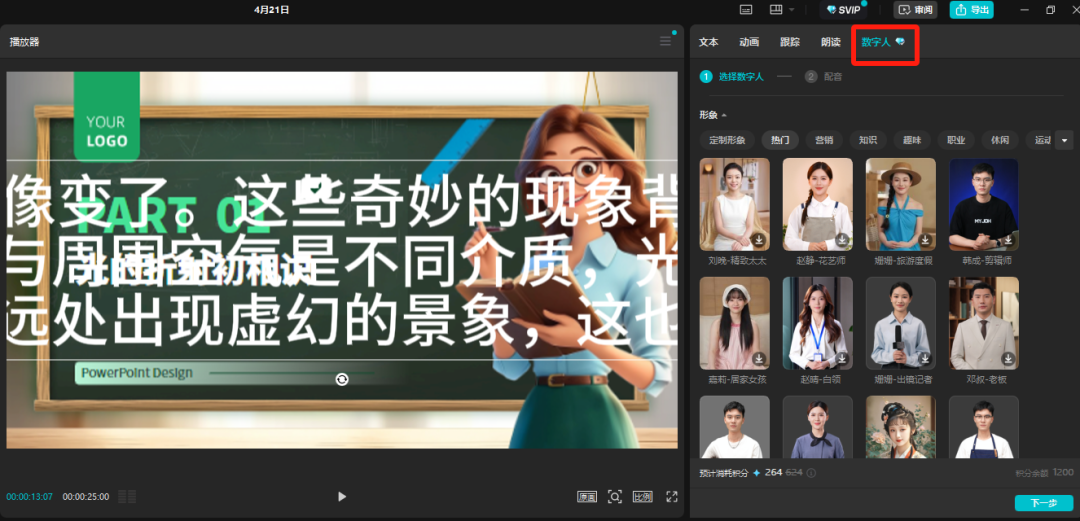This screenshot has height=521, width=1080.
Task: Download icon on 刘晓-精致太太 avatar
Action: [759, 241]
